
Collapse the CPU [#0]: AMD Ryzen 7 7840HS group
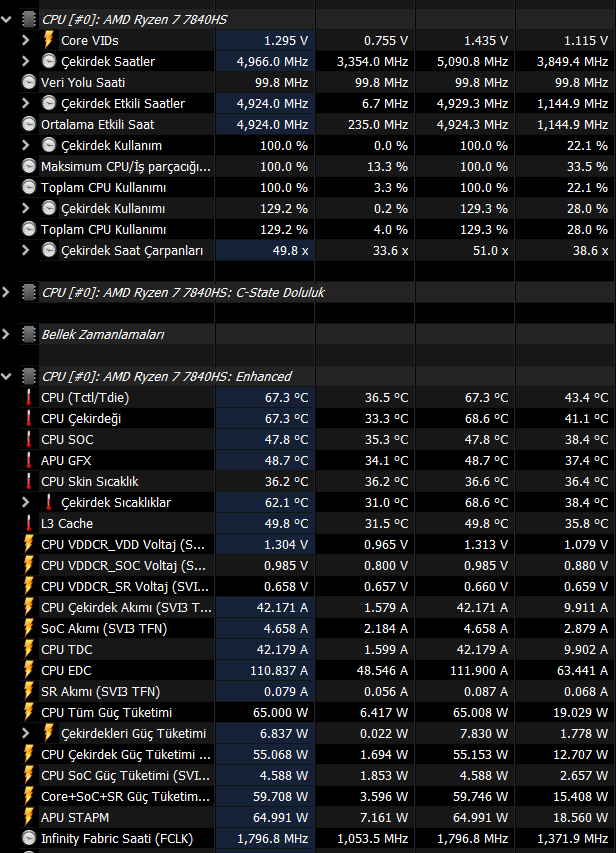tap(6, 20)
